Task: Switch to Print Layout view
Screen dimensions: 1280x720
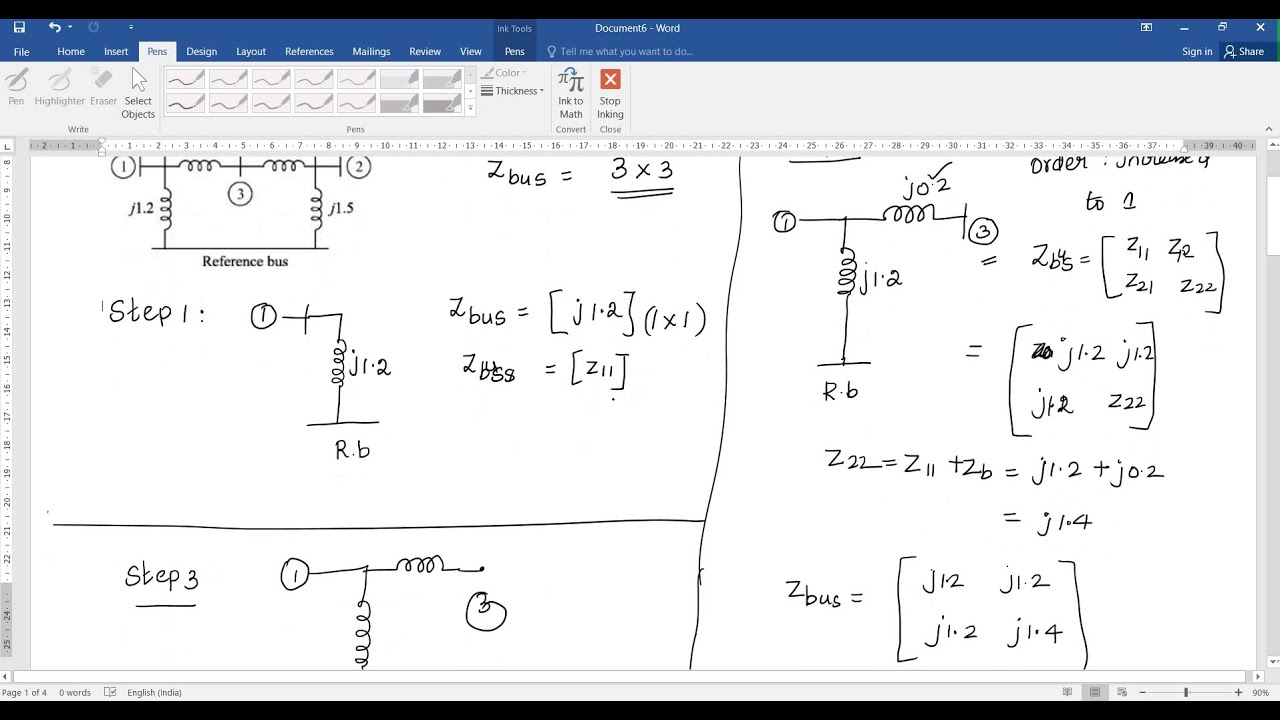Action: coord(1095,692)
